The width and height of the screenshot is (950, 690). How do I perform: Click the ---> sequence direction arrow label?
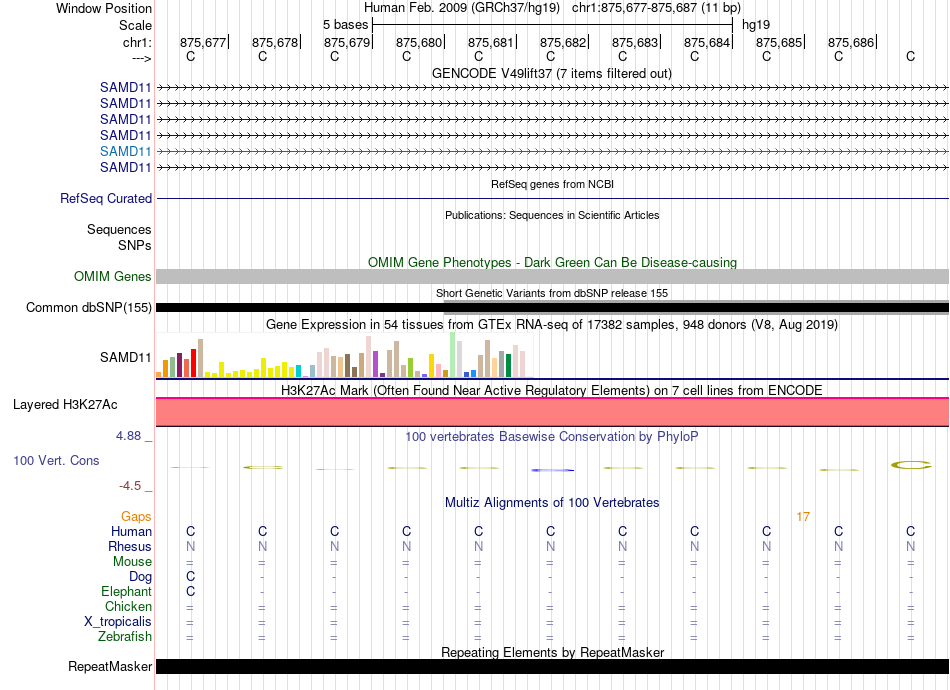[x=141, y=59]
